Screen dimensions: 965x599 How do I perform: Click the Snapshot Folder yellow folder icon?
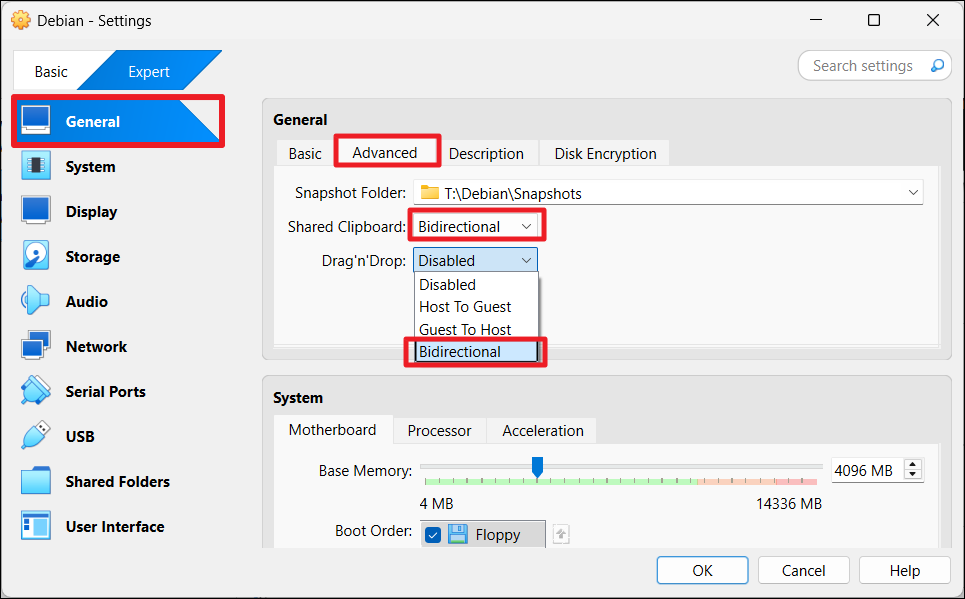coord(429,193)
